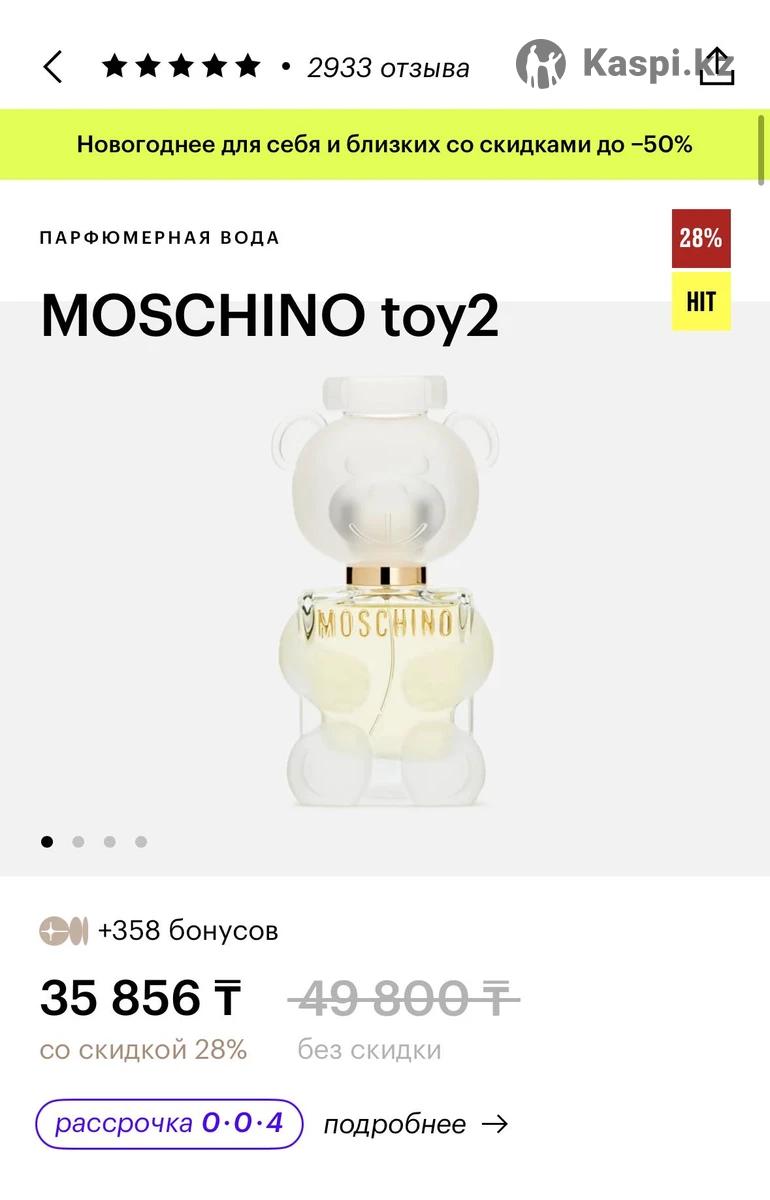The width and height of the screenshot is (770, 1200).
Task: Select the fourth image carousel dot
Action: point(141,841)
